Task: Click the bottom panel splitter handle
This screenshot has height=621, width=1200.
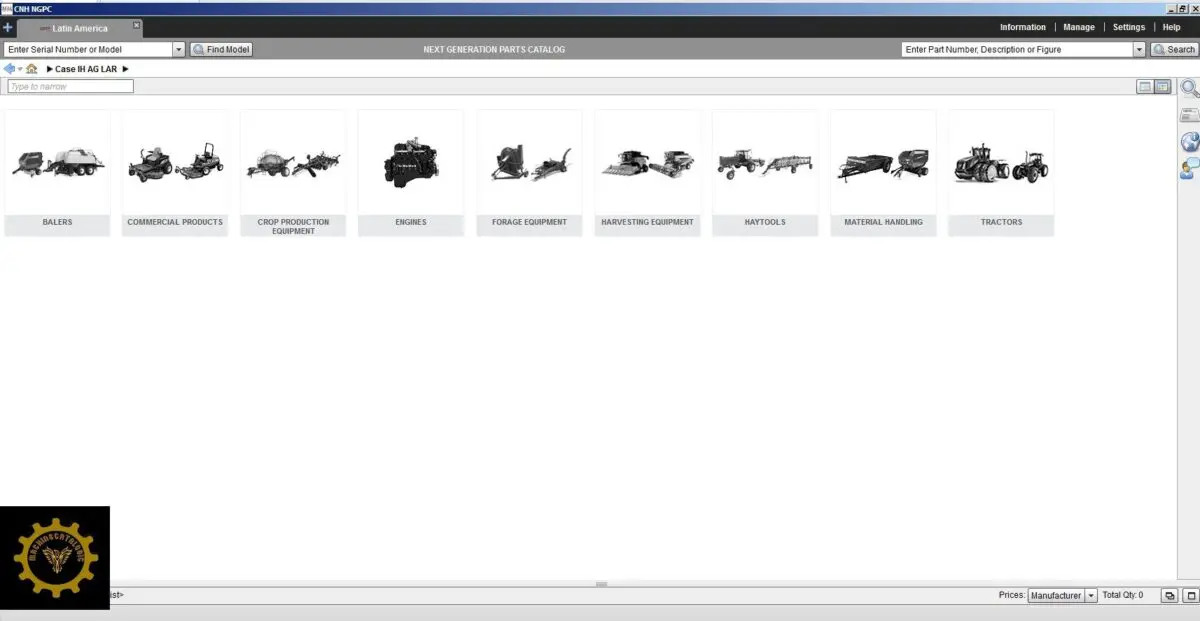Action: 601,584
